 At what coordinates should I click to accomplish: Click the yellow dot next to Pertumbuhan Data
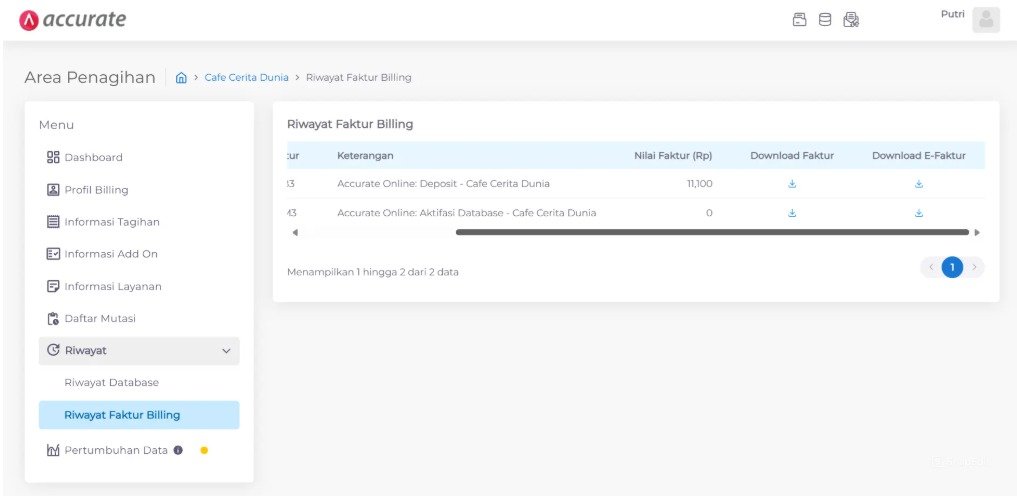point(204,451)
